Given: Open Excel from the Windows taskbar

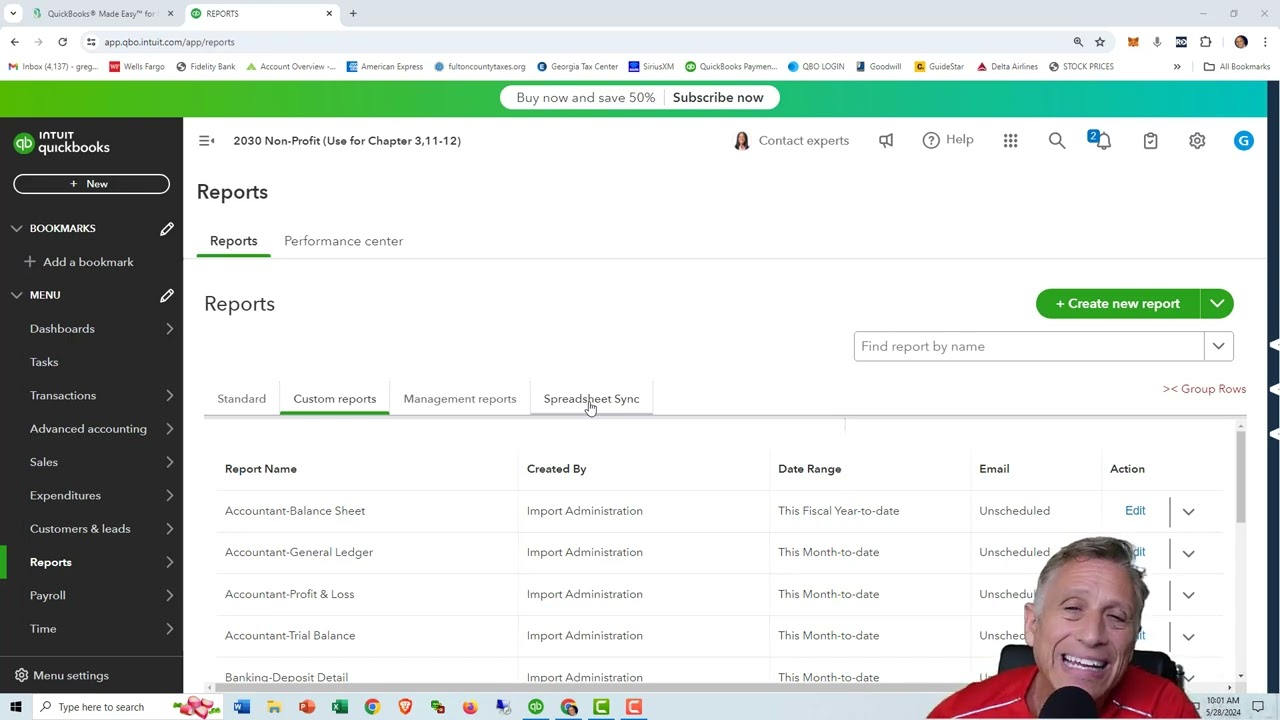Looking at the screenshot, I should 339,707.
